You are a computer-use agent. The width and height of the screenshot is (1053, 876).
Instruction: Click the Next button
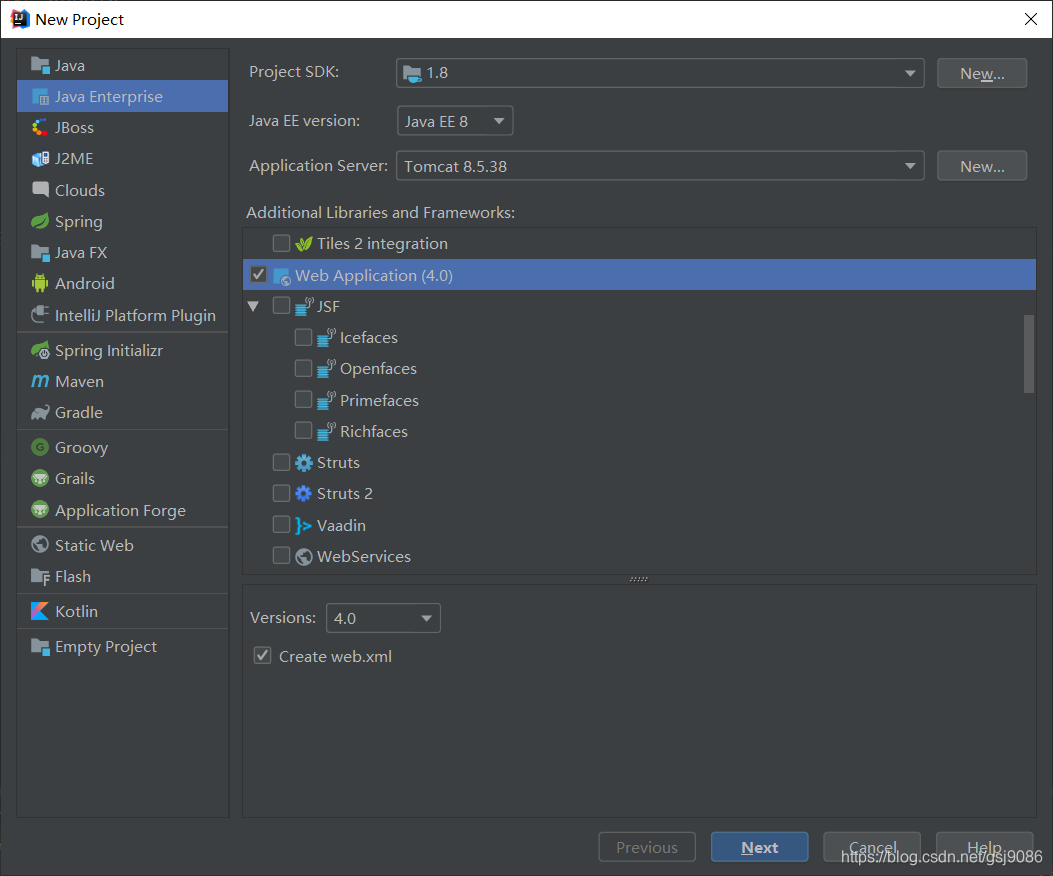(x=760, y=847)
